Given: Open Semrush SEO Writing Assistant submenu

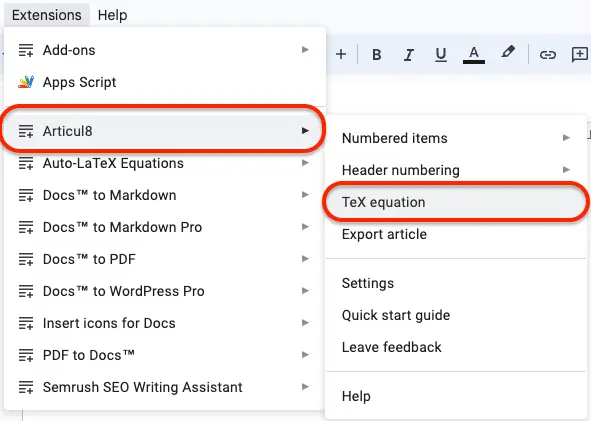Looking at the screenshot, I should pyautogui.click(x=164, y=387).
